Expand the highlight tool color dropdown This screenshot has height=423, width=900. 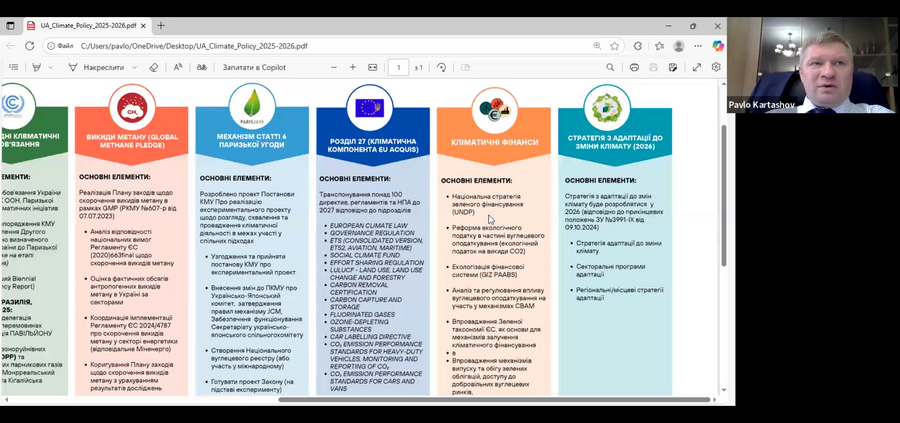pos(51,67)
